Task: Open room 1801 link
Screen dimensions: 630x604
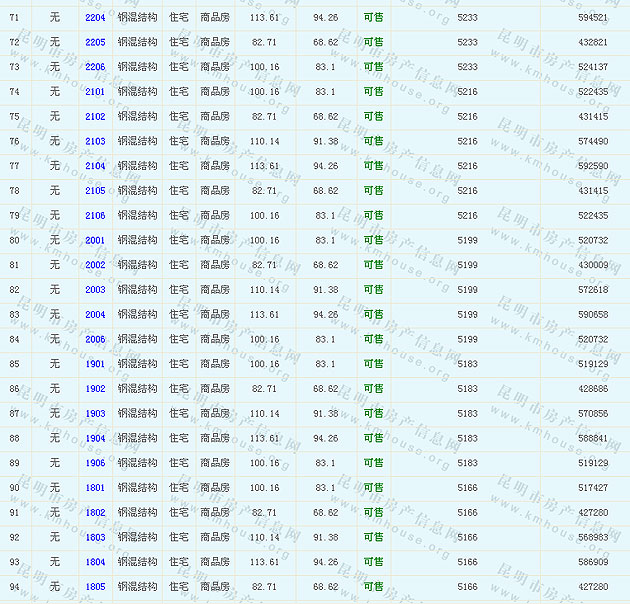Action: [x=95, y=488]
